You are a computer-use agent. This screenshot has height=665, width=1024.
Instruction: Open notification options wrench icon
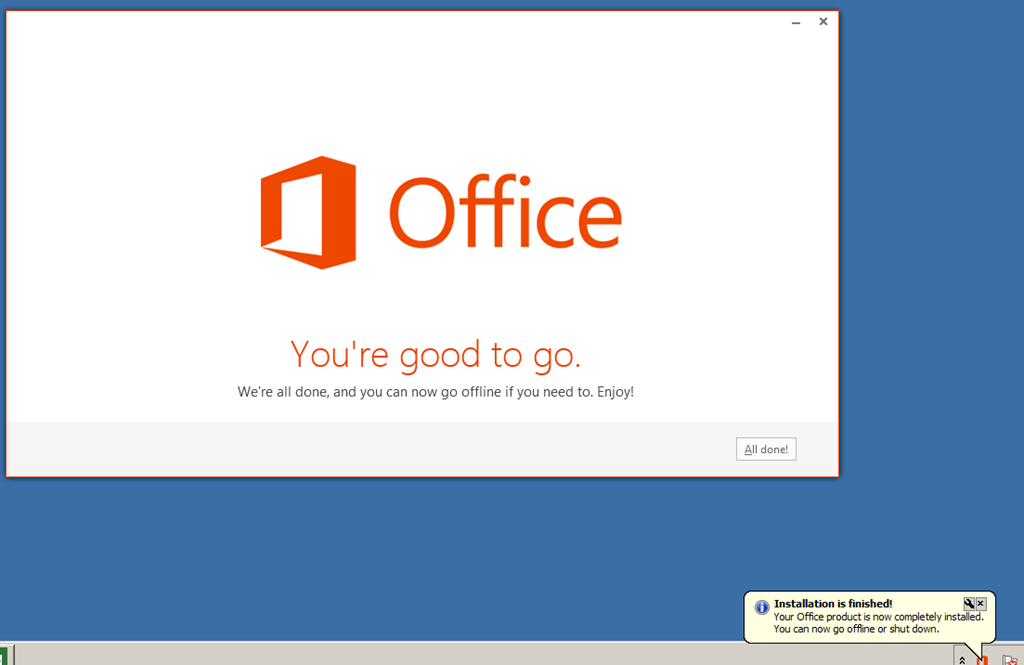click(968, 604)
